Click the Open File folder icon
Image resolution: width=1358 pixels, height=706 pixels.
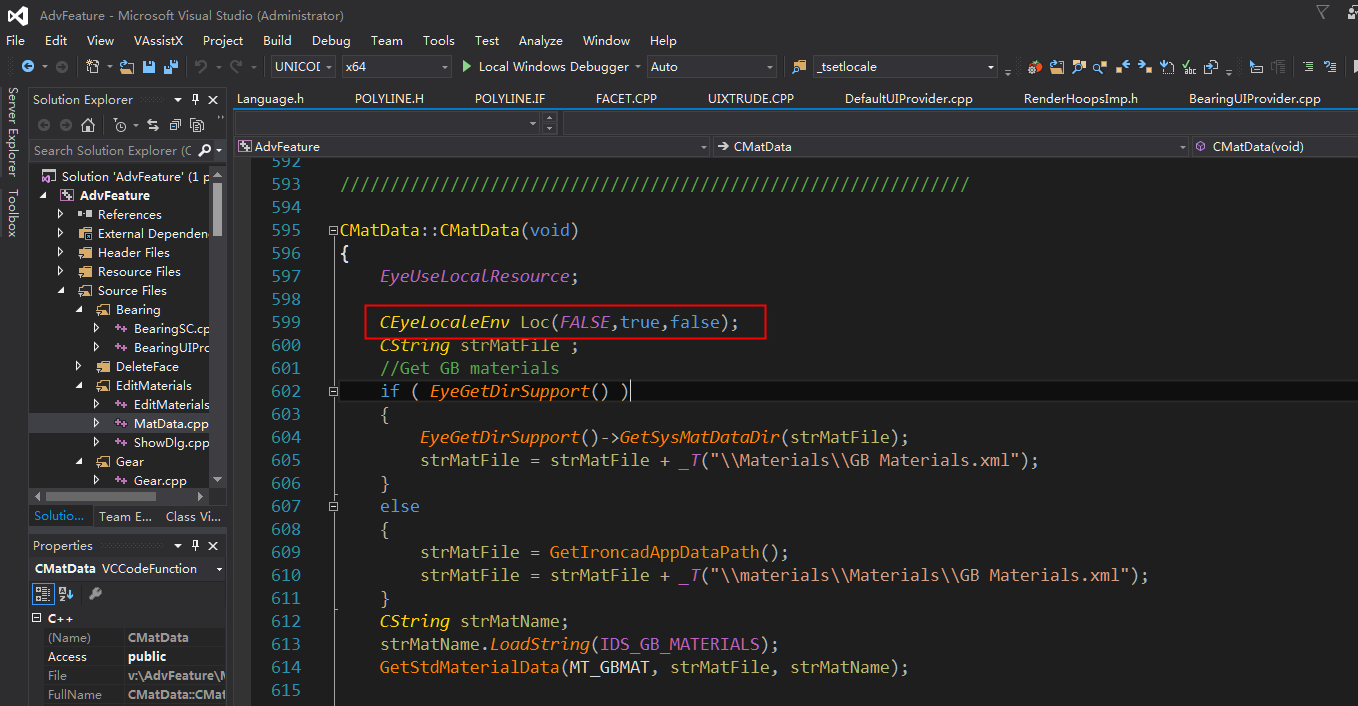tap(127, 67)
